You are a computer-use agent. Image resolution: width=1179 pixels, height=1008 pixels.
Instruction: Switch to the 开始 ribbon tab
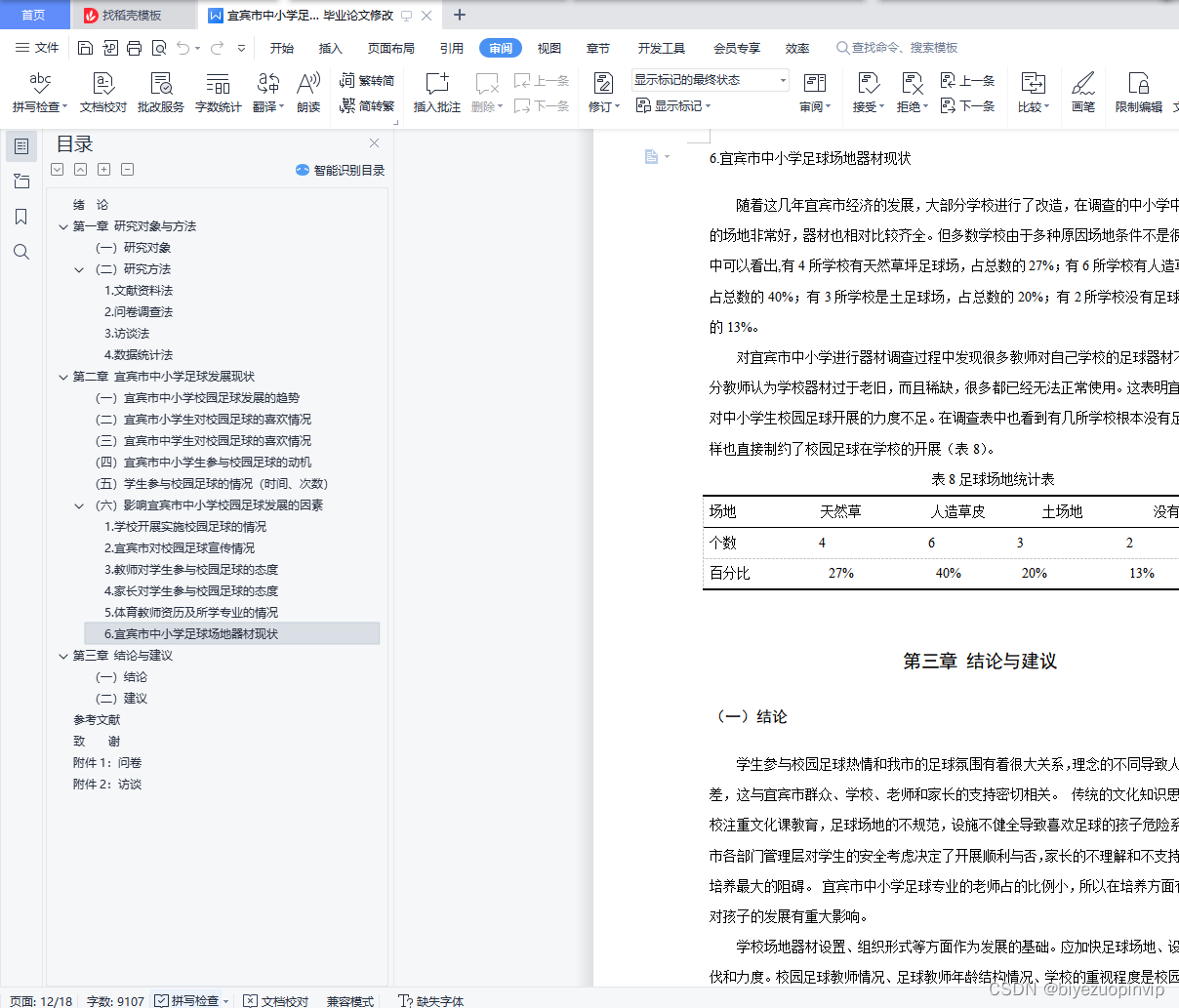(x=282, y=48)
